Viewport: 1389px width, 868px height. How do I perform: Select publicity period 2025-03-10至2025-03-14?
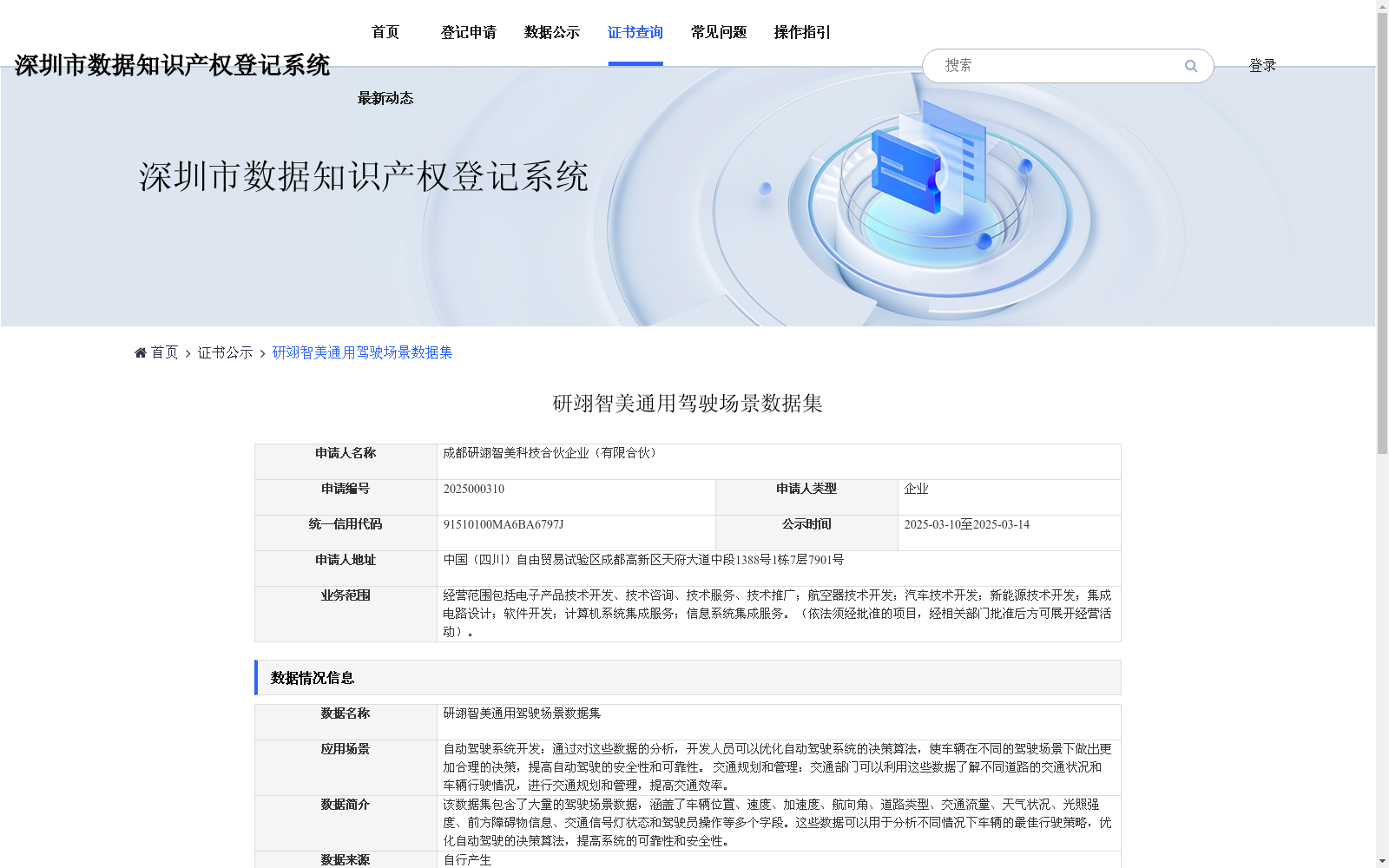tap(966, 524)
